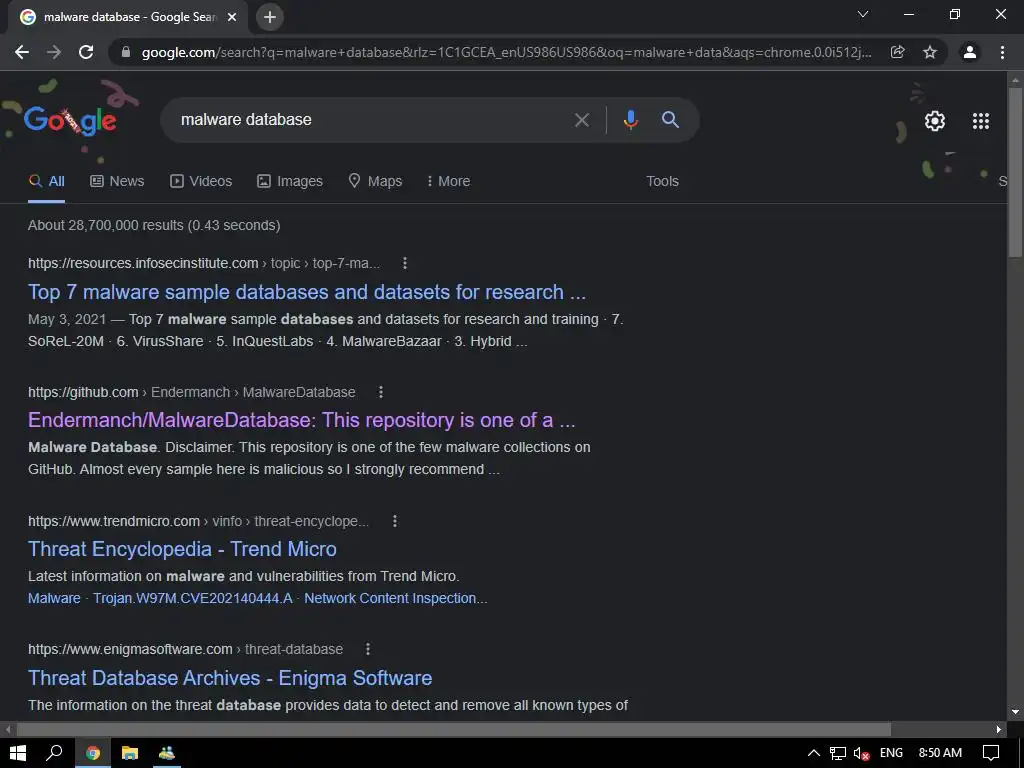
Task: Open github.com result options three-dot menu
Action: [381, 392]
